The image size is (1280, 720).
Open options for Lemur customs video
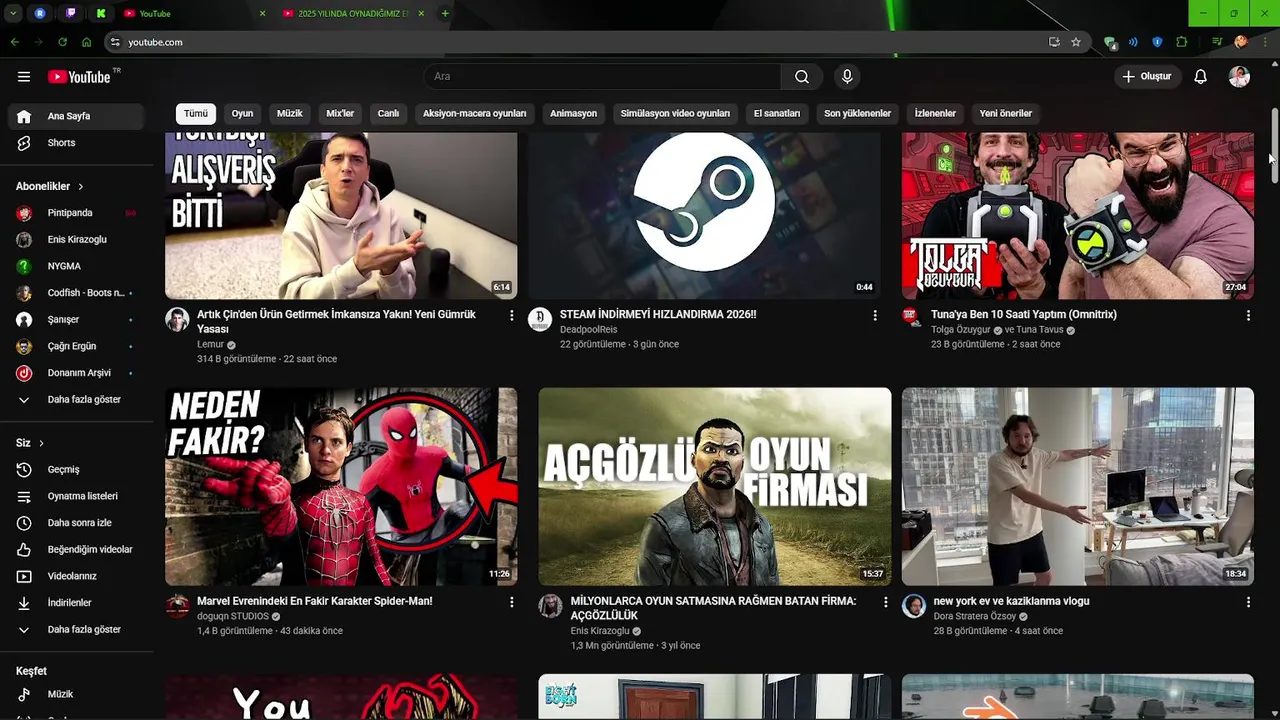click(512, 315)
